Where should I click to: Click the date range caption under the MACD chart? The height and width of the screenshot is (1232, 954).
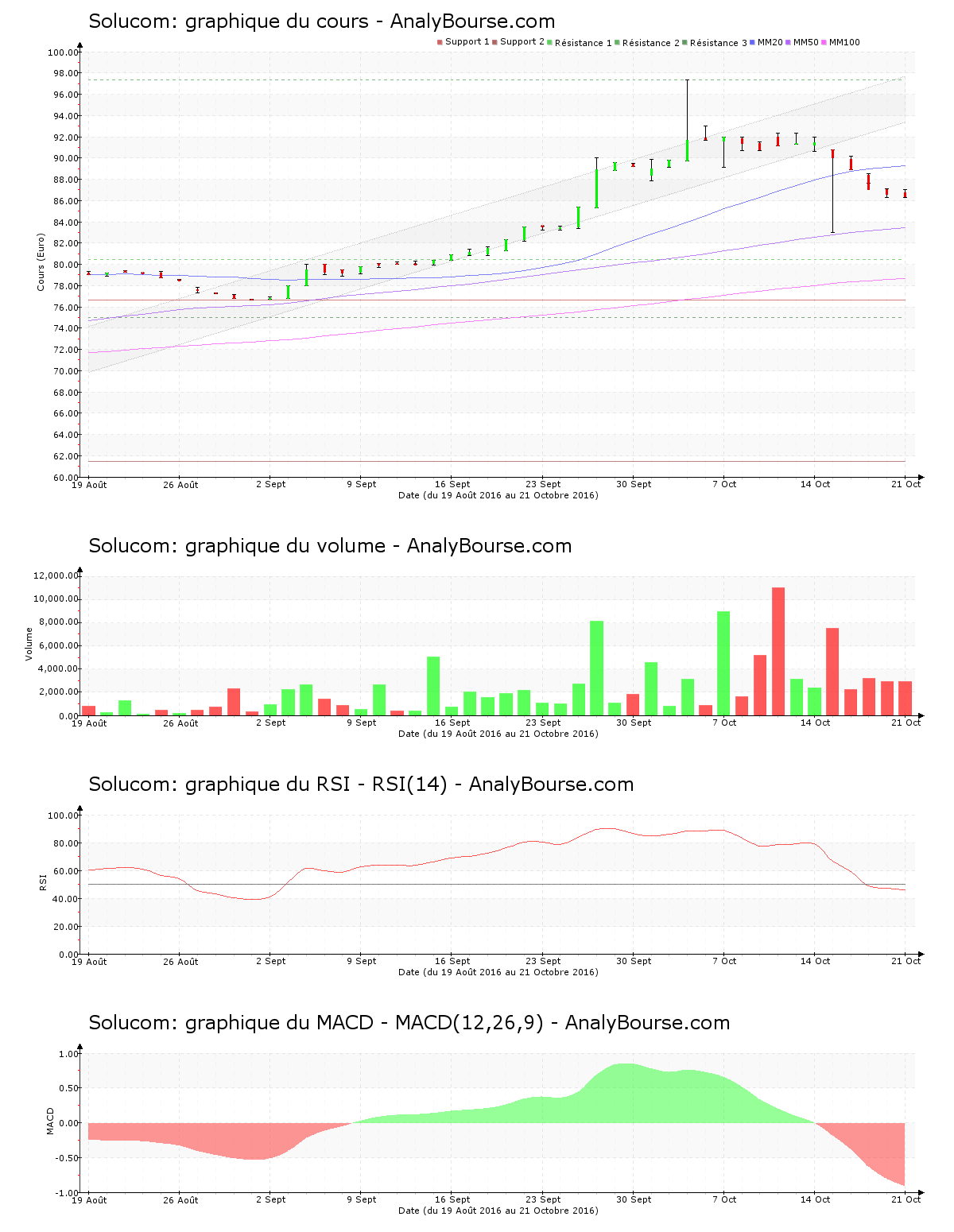click(498, 1211)
